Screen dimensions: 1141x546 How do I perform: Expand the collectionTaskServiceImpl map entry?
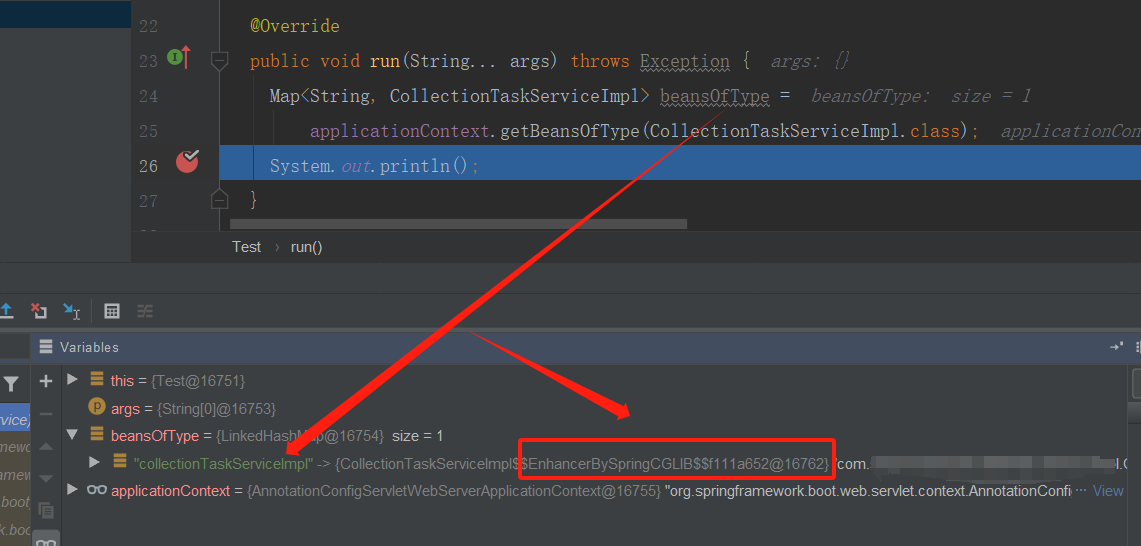tap(94, 462)
